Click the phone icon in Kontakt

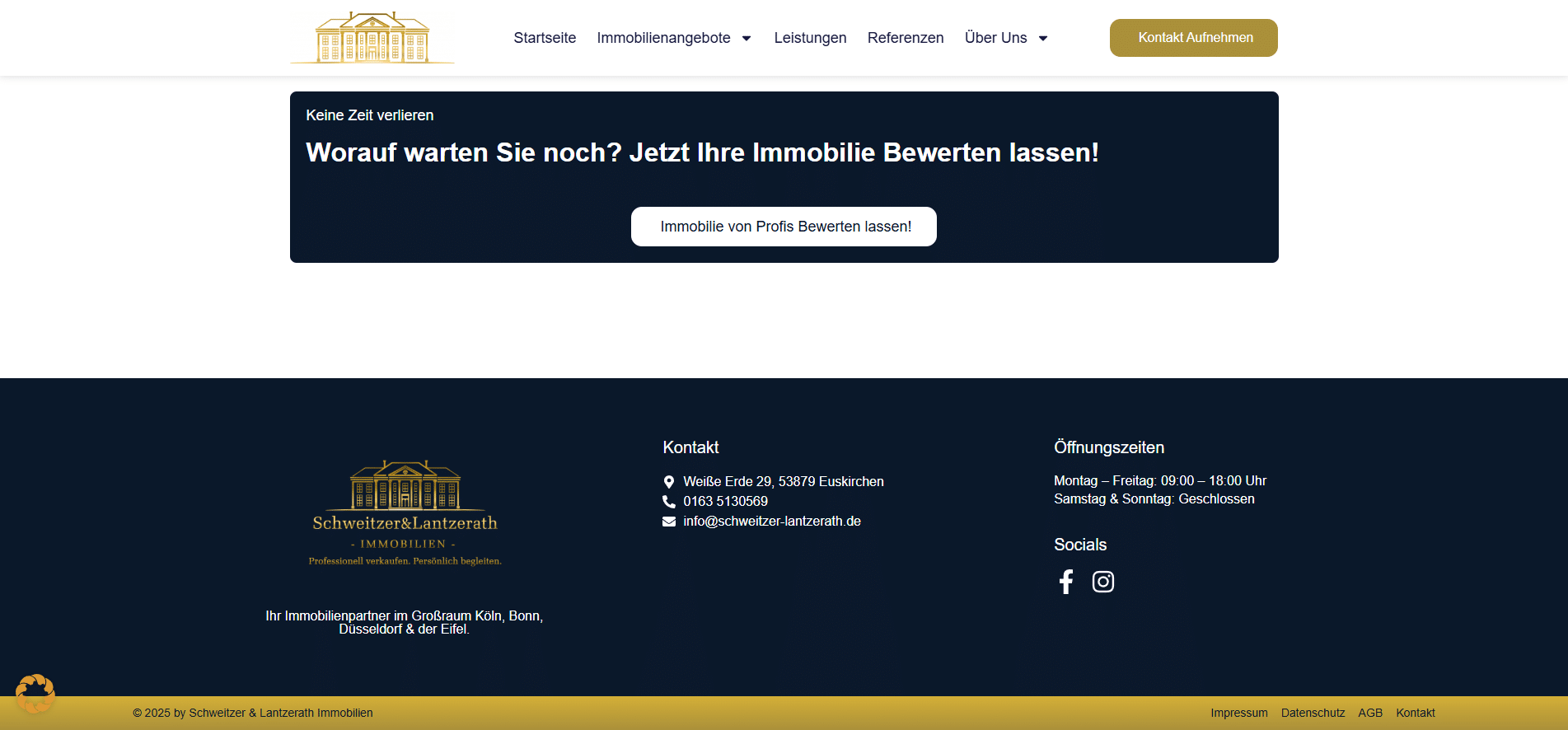[669, 502]
